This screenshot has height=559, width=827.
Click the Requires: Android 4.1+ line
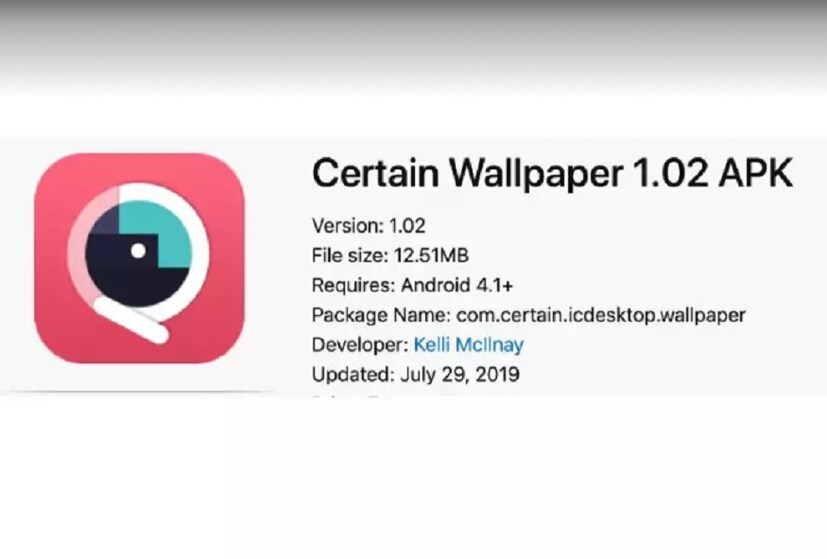[412, 285]
